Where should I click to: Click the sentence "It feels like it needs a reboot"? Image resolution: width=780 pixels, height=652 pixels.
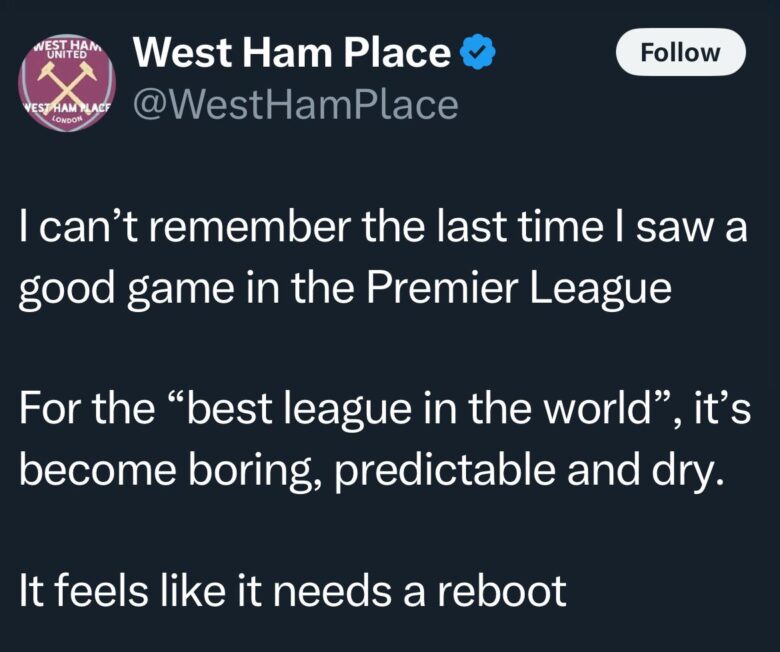click(x=293, y=592)
